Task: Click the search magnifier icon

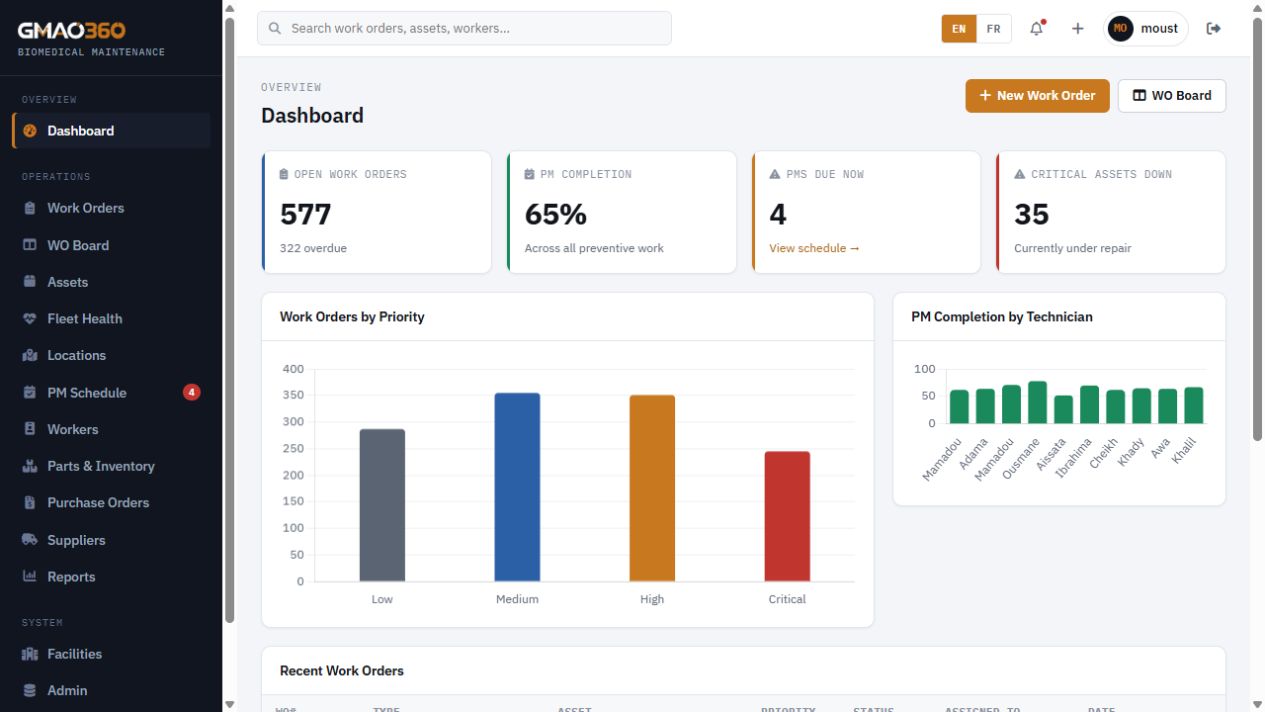Action: pos(275,29)
